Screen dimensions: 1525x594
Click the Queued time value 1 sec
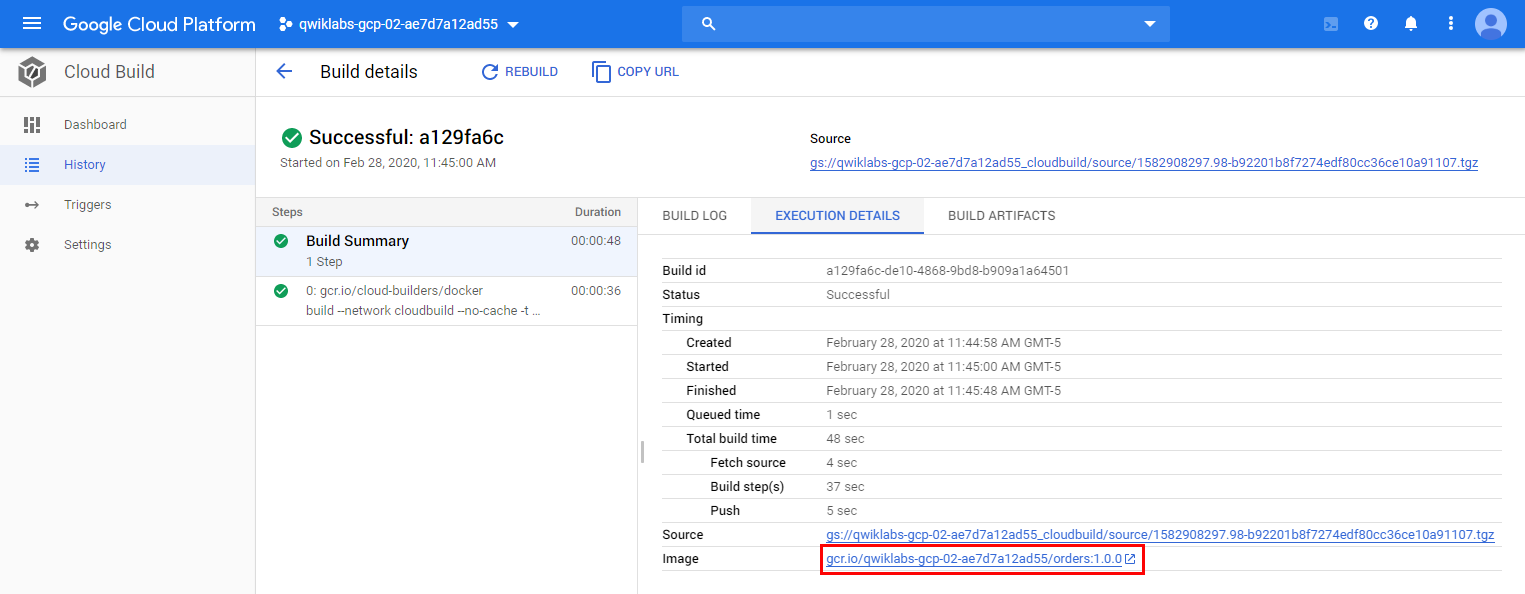pyautogui.click(x=842, y=415)
